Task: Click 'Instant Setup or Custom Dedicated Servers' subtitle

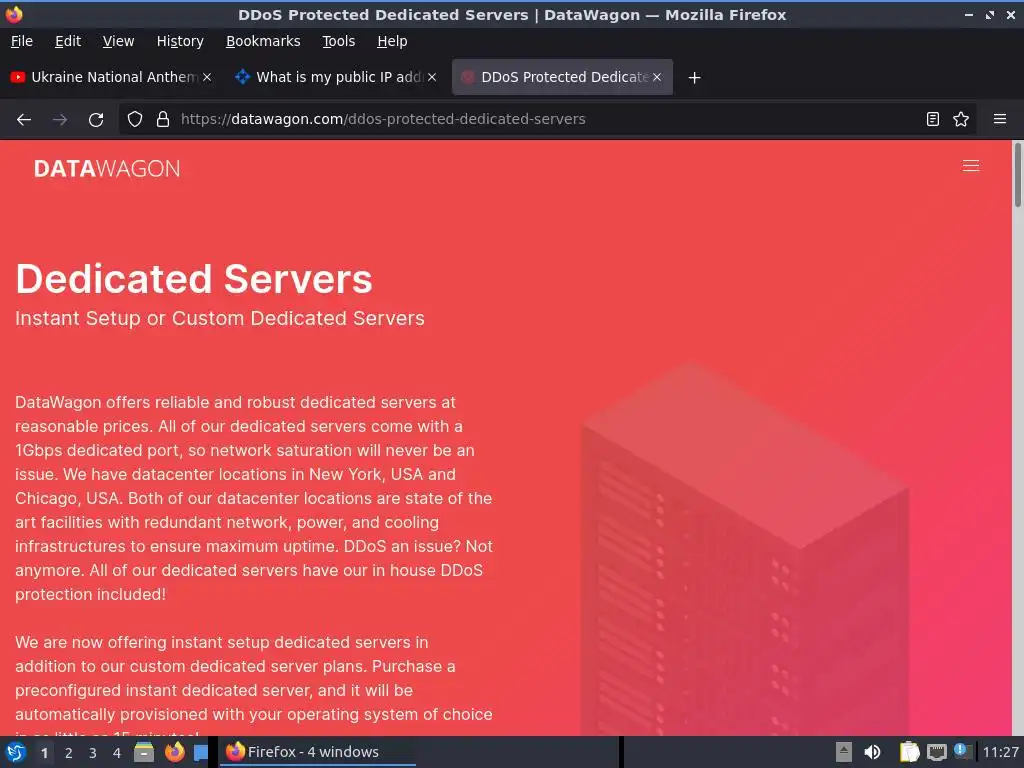Action: [x=219, y=318]
